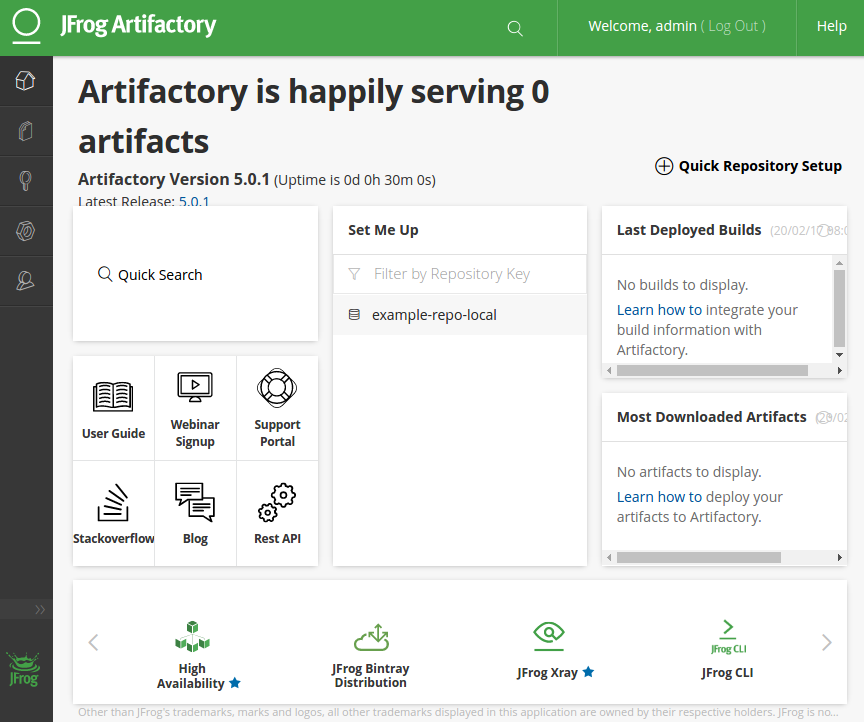Image resolution: width=864 pixels, height=722 pixels.
Task: Click the example-repo-local database icon
Action: pyautogui.click(x=354, y=315)
